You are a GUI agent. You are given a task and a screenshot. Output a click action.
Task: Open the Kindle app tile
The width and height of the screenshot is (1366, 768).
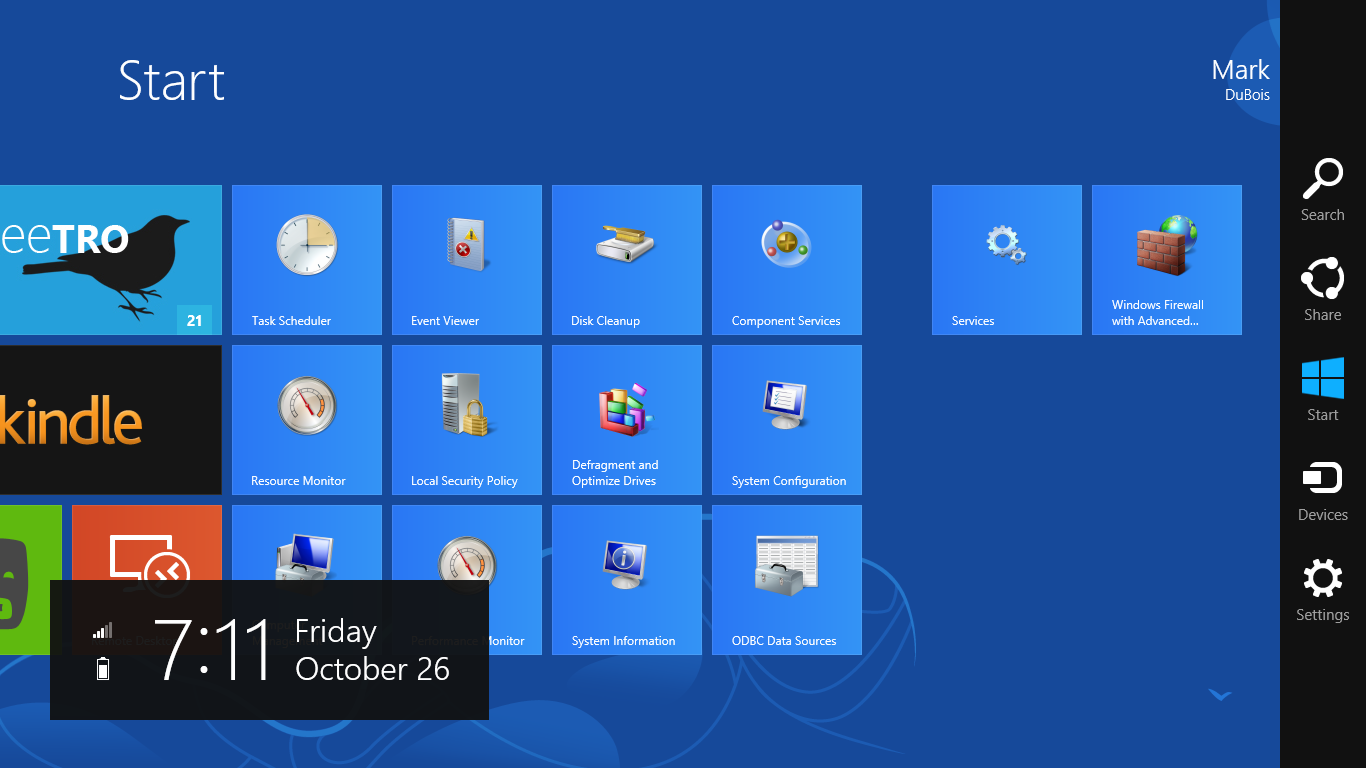111,420
